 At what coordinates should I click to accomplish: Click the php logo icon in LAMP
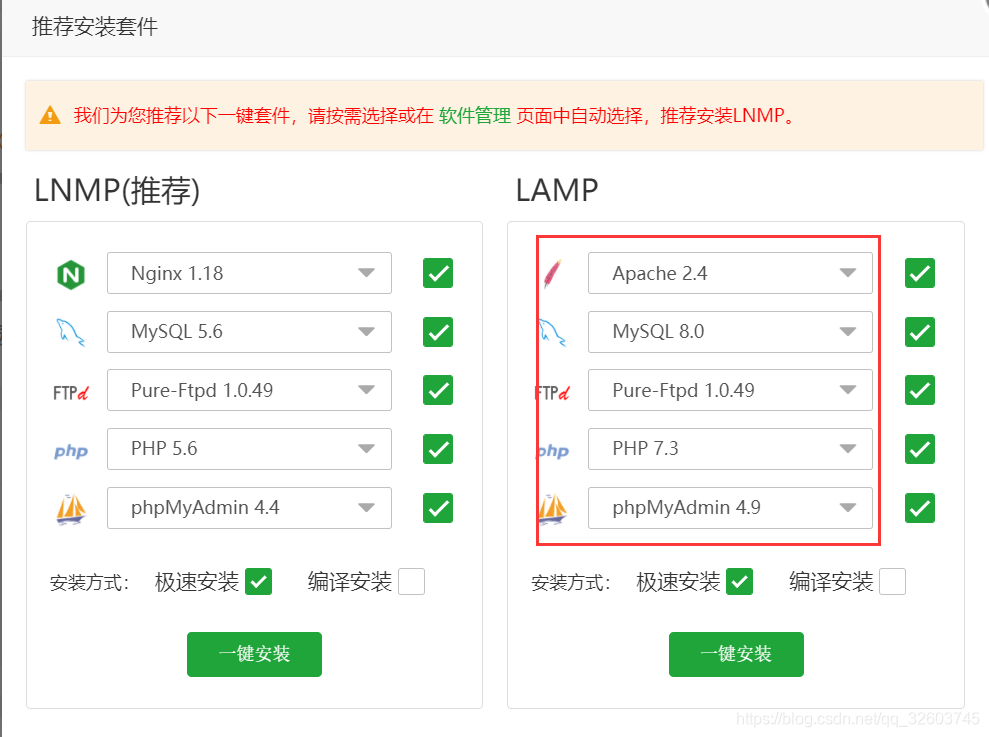[553, 451]
